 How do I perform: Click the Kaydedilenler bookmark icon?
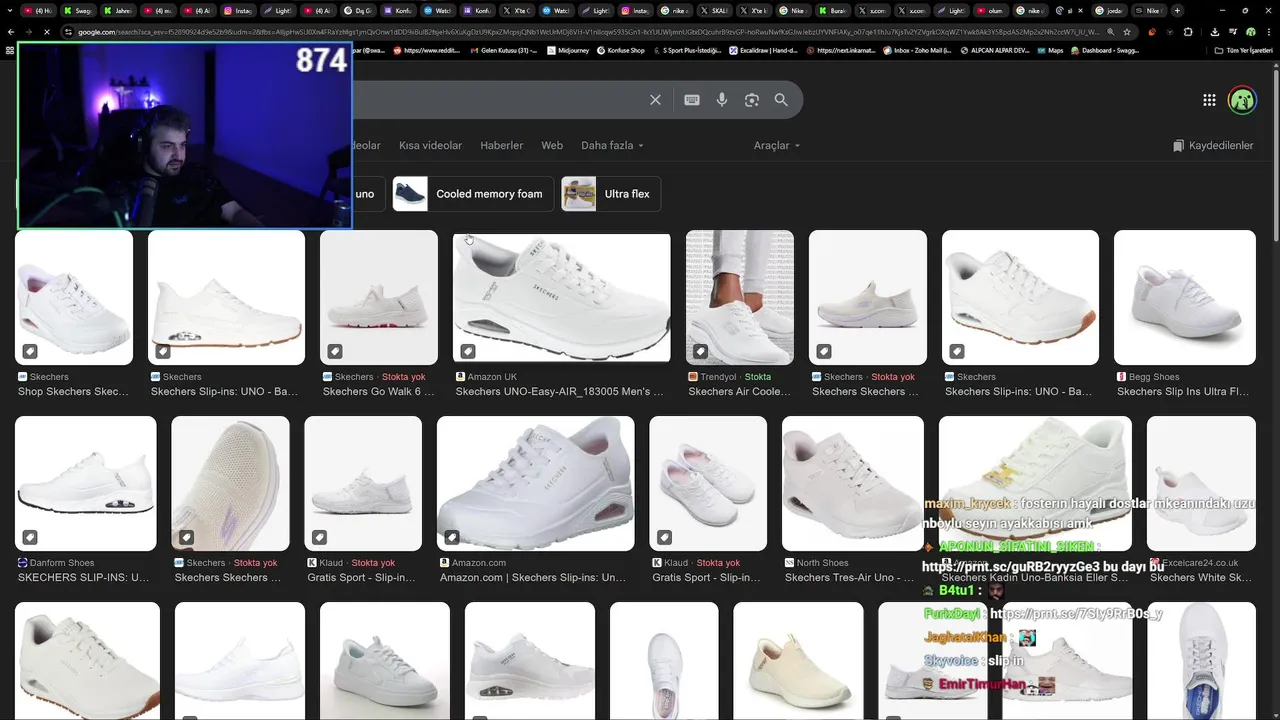click(x=1179, y=145)
